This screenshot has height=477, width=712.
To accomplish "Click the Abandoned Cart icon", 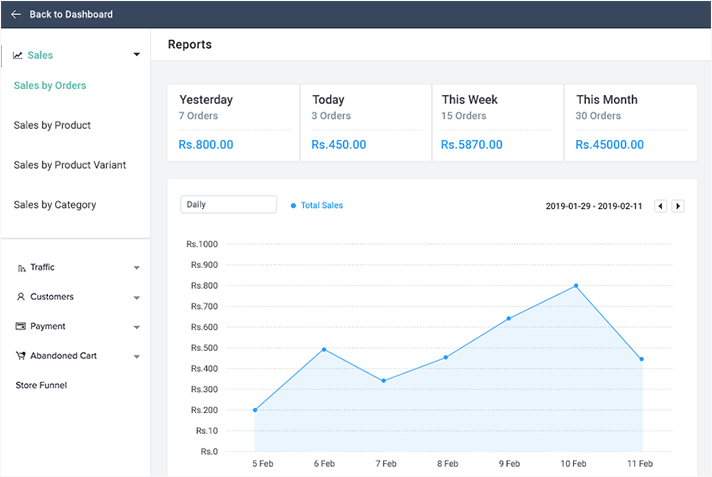I will click(21, 355).
